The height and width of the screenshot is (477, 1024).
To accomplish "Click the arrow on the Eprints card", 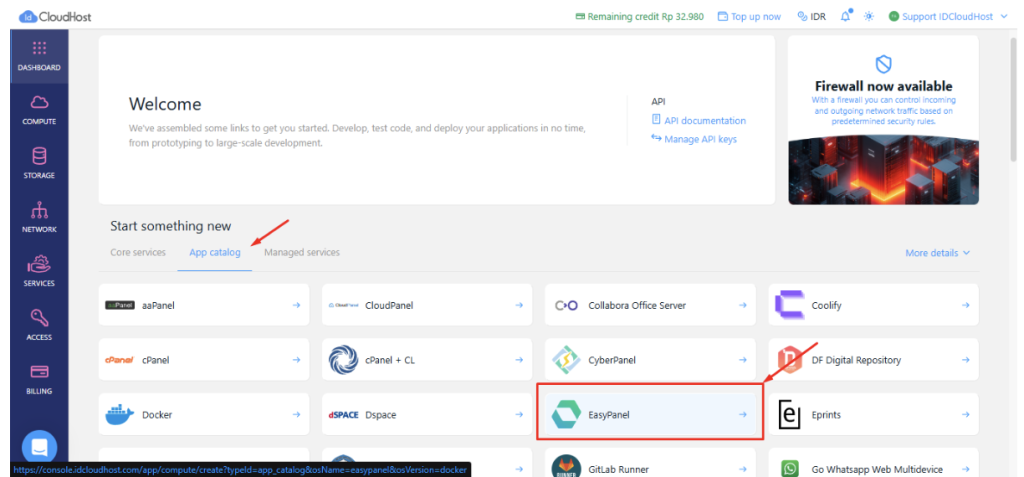I will pyautogui.click(x=966, y=414).
